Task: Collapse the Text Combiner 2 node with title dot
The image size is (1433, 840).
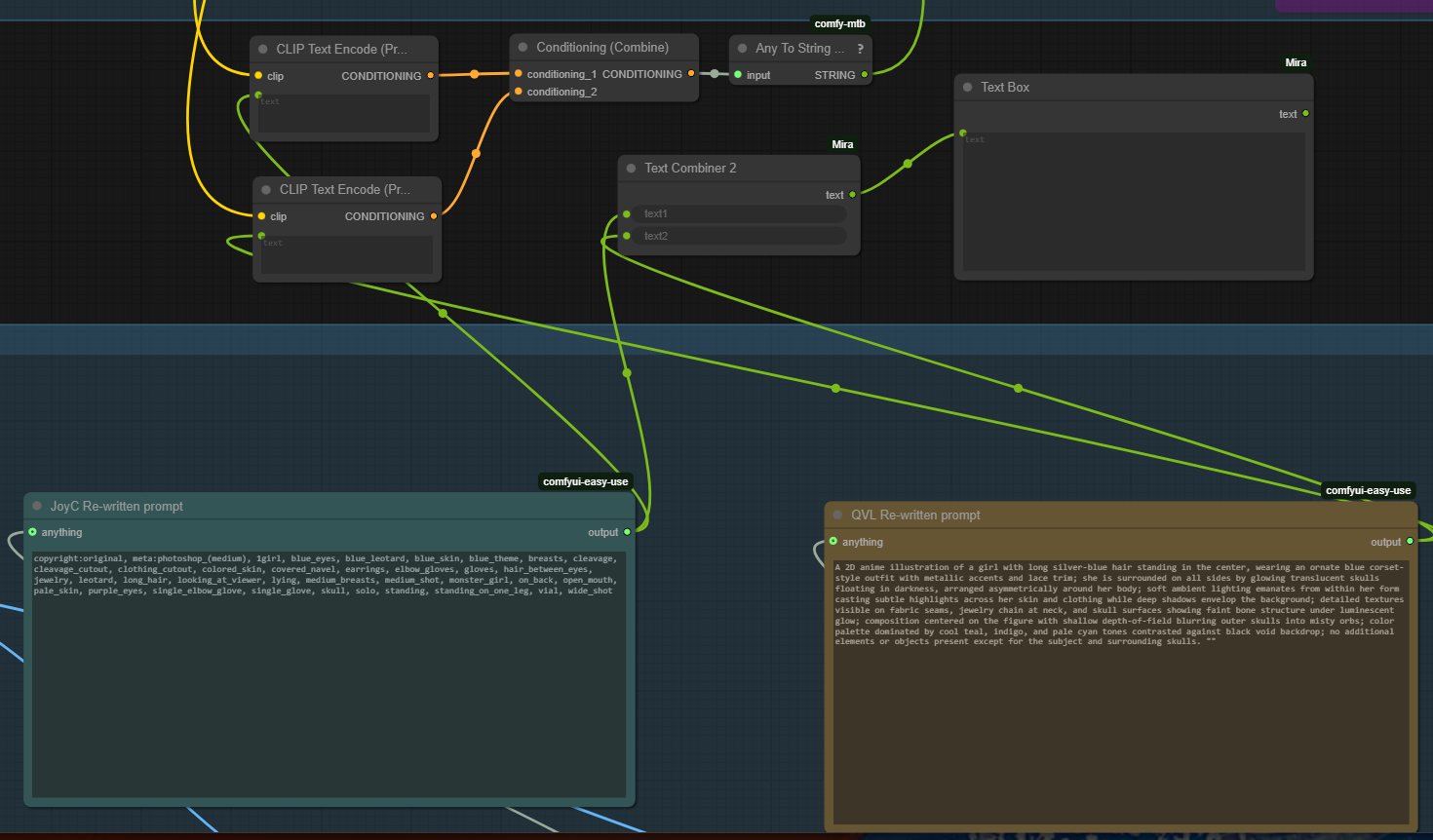Action: [x=632, y=168]
